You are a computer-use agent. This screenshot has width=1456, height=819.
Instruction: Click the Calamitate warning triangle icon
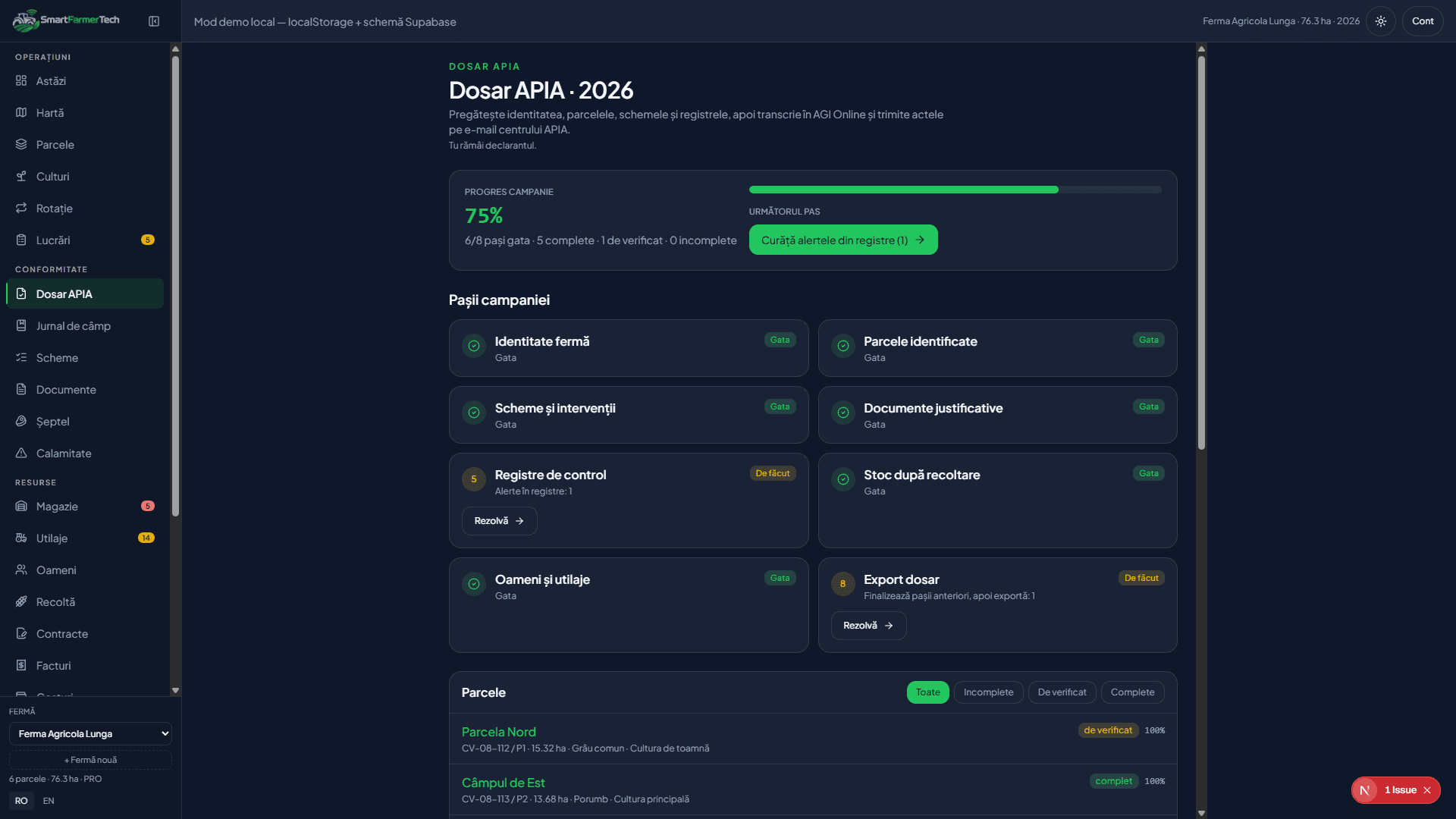[21, 453]
